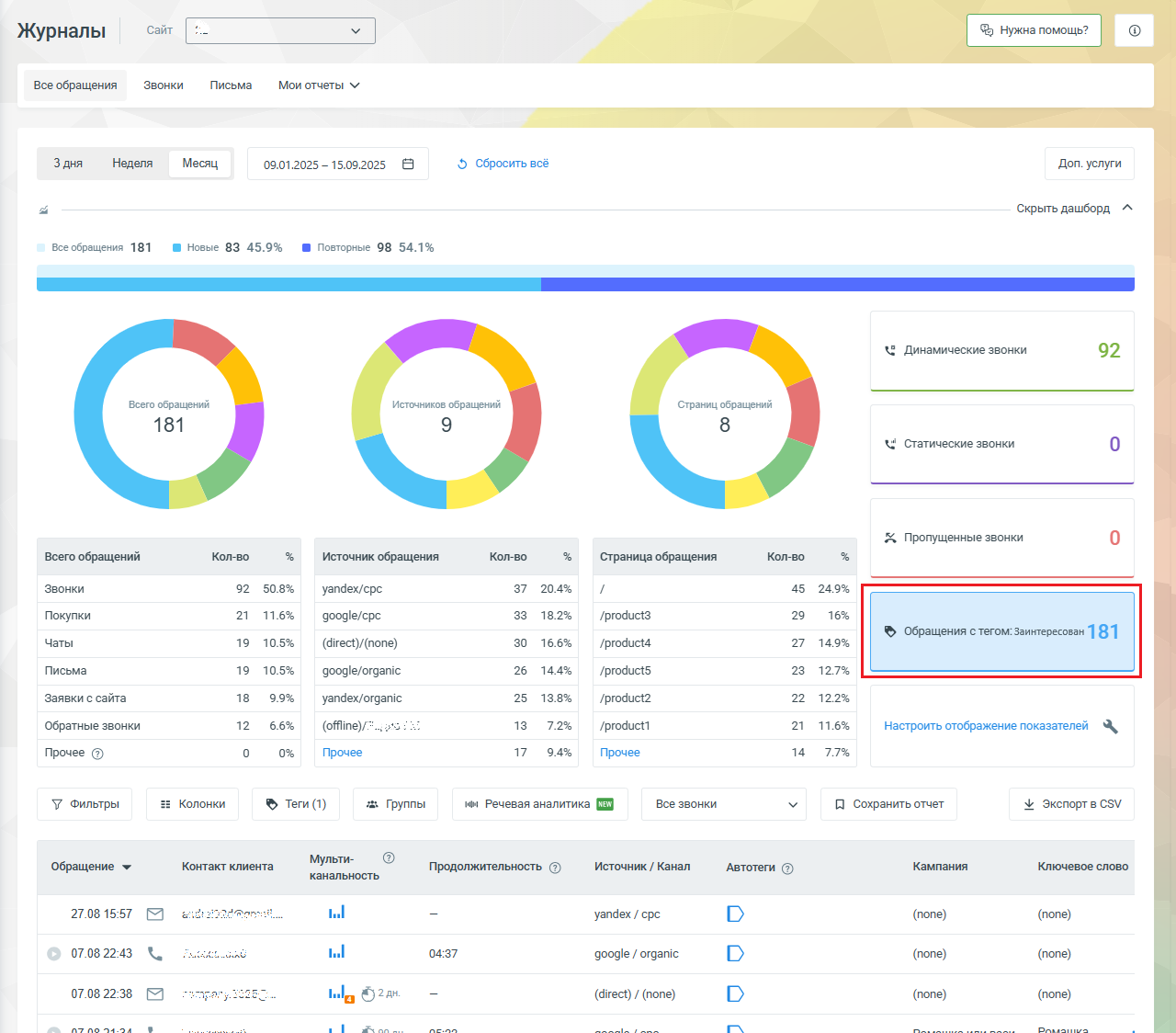Click the chart icon left of the dashboard divider
This screenshot has height=1033, width=1176.
[43, 210]
